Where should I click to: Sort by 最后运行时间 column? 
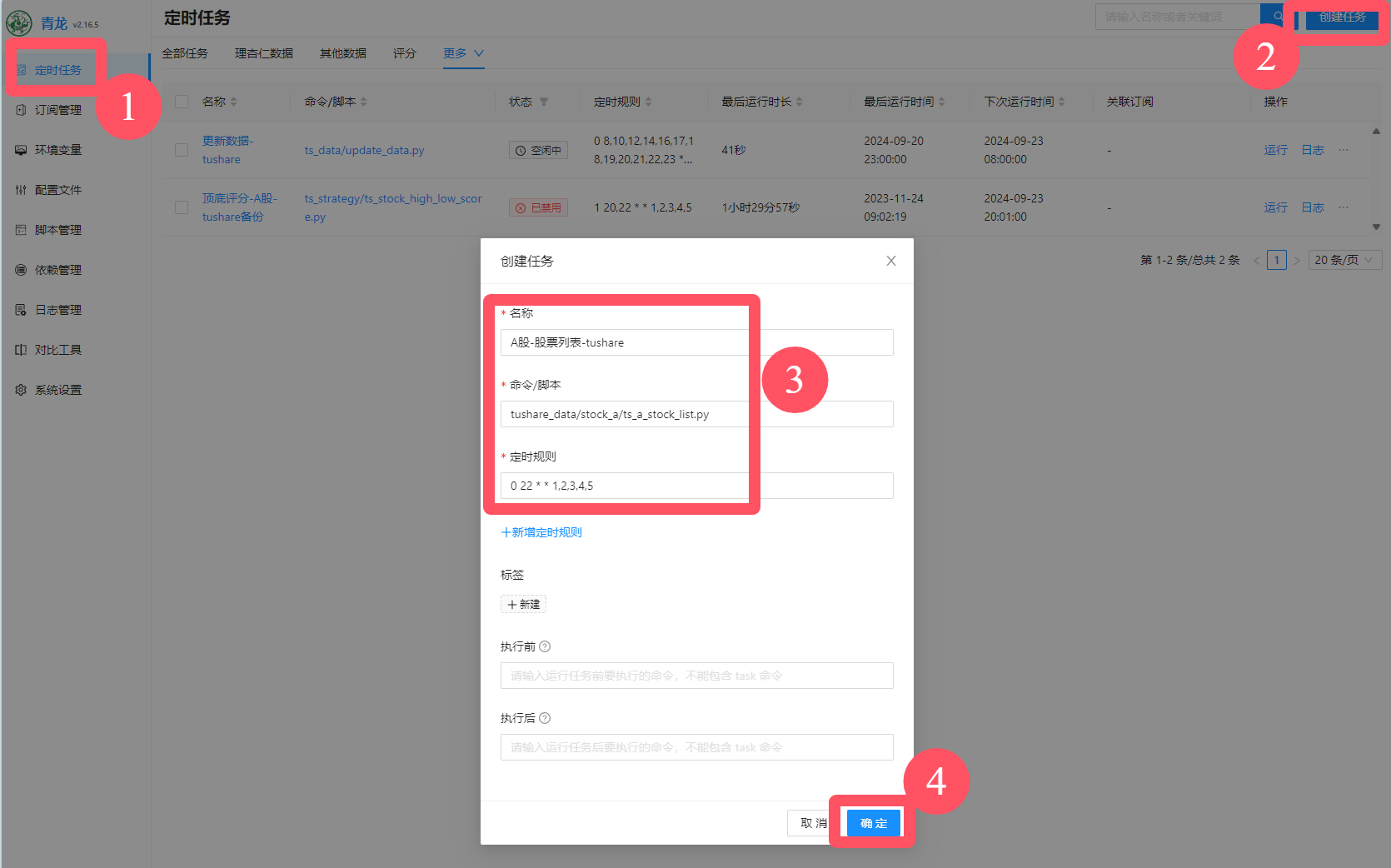[942, 102]
